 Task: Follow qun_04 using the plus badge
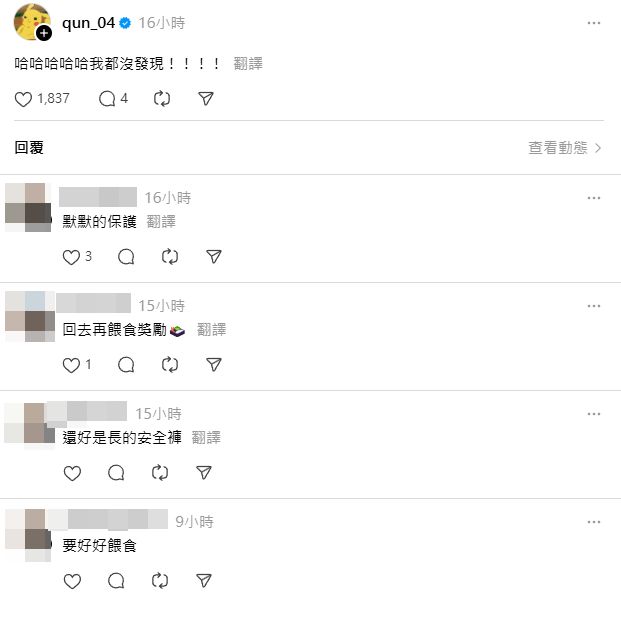(x=44, y=33)
